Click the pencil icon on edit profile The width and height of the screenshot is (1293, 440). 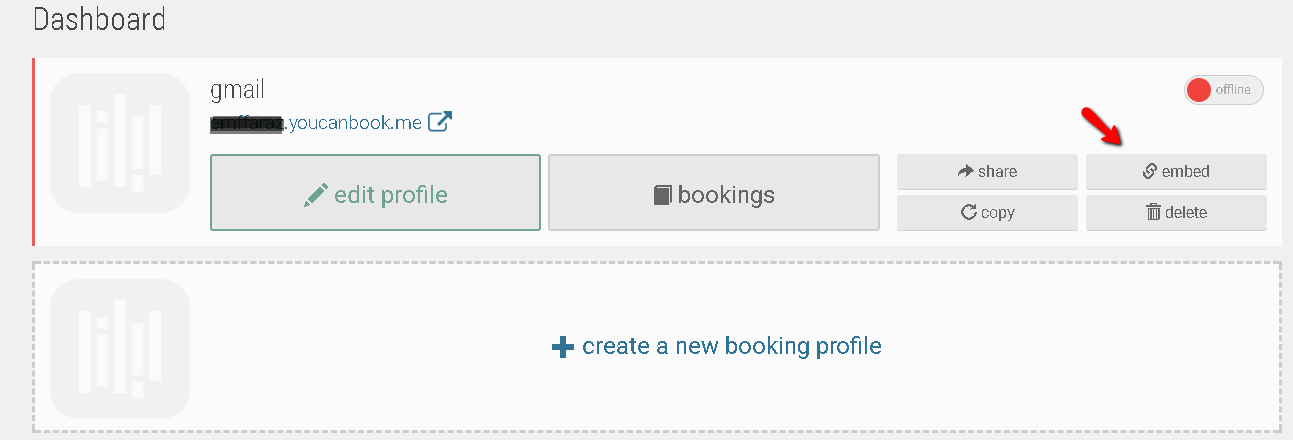315,194
